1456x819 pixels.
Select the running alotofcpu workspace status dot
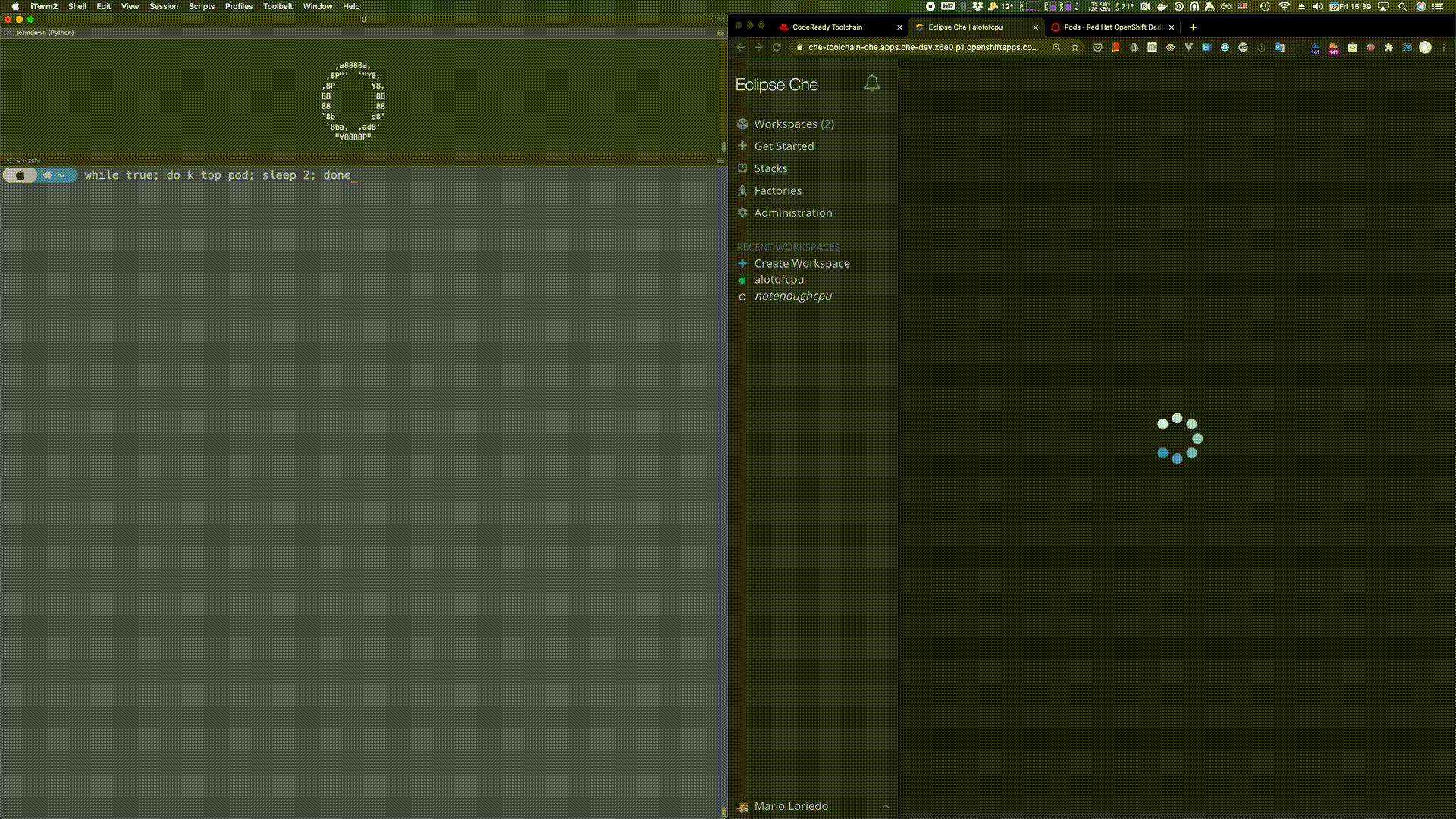(x=742, y=280)
